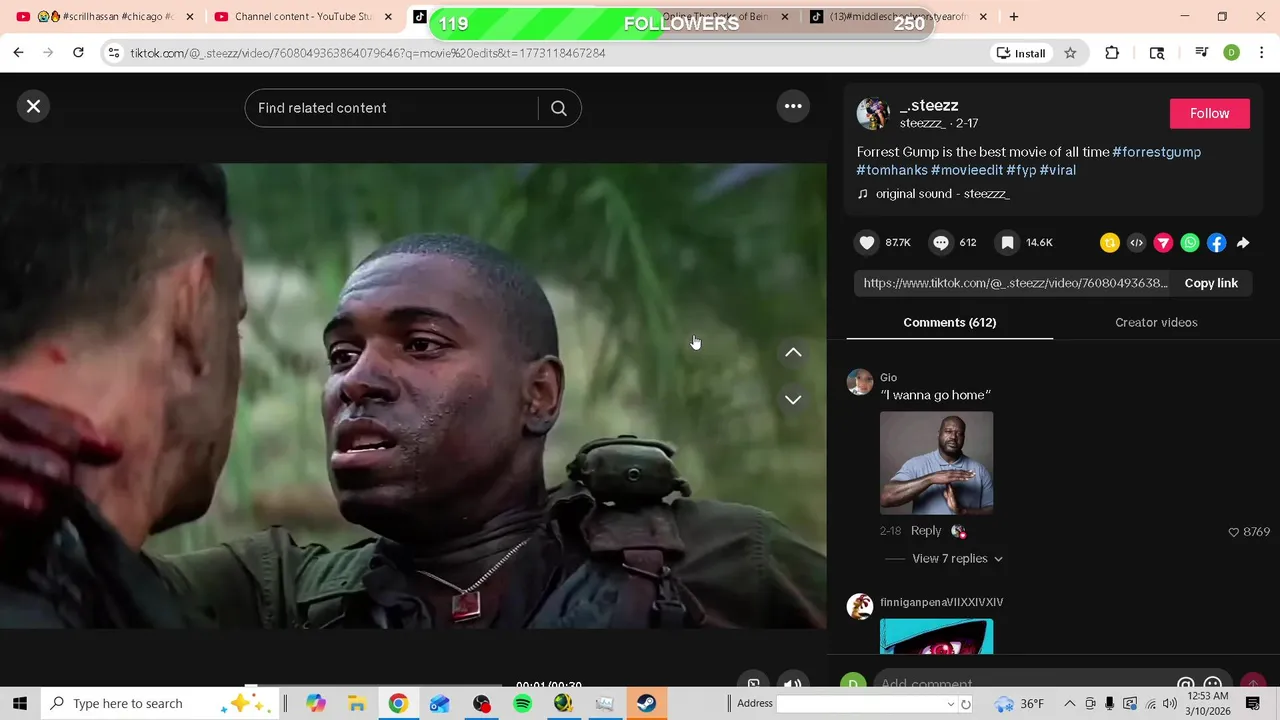Open #forrestgump hashtag link
Image resolution: width=1280 pixels, height=720 pixels.
1156,152
